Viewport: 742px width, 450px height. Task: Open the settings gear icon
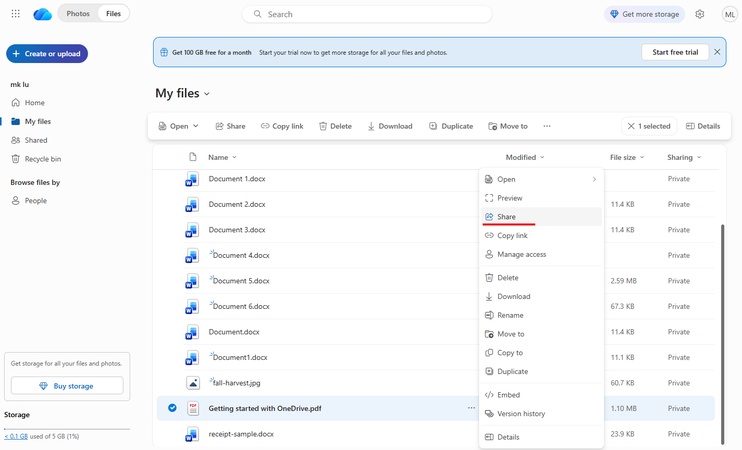pos(699,14)
